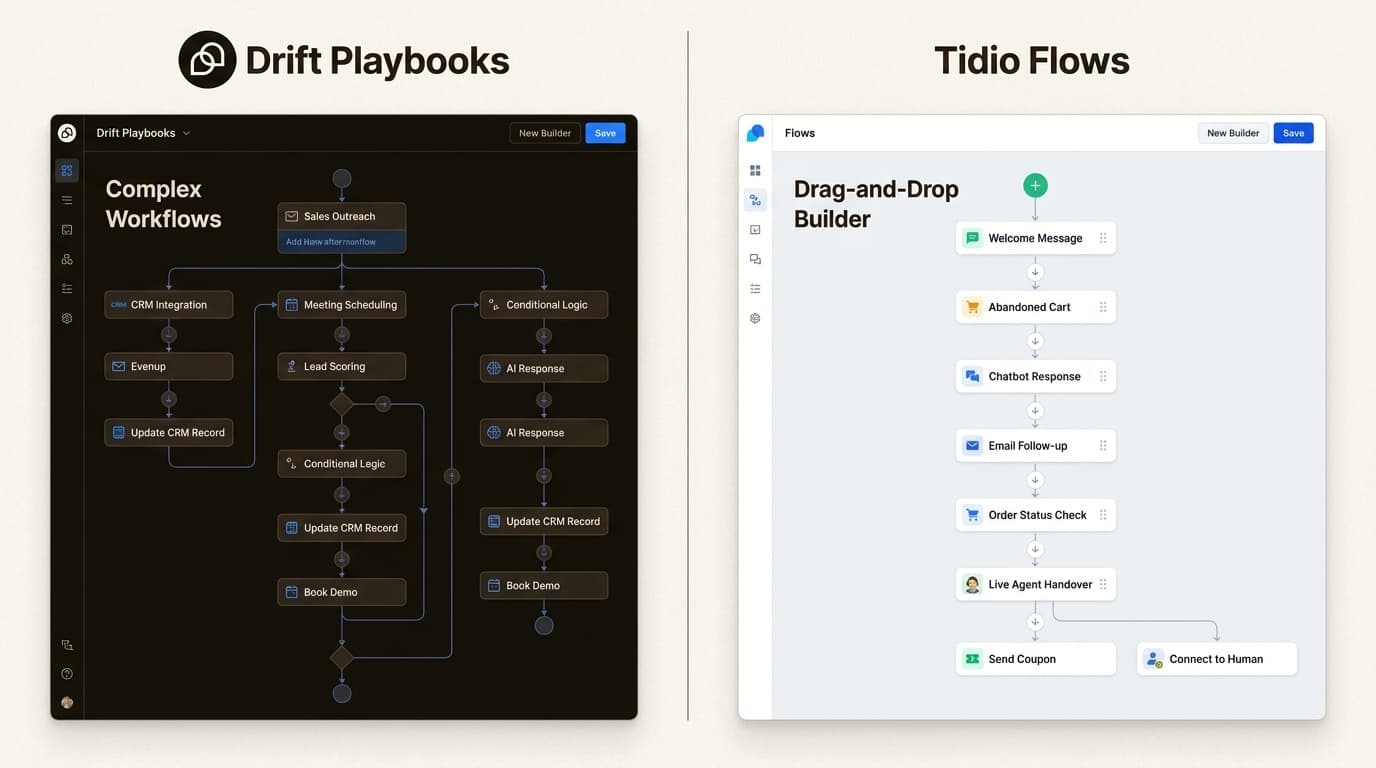
Task: Open the grid dashboard icon in the Tidio sidebar
Action: point(755,170)
